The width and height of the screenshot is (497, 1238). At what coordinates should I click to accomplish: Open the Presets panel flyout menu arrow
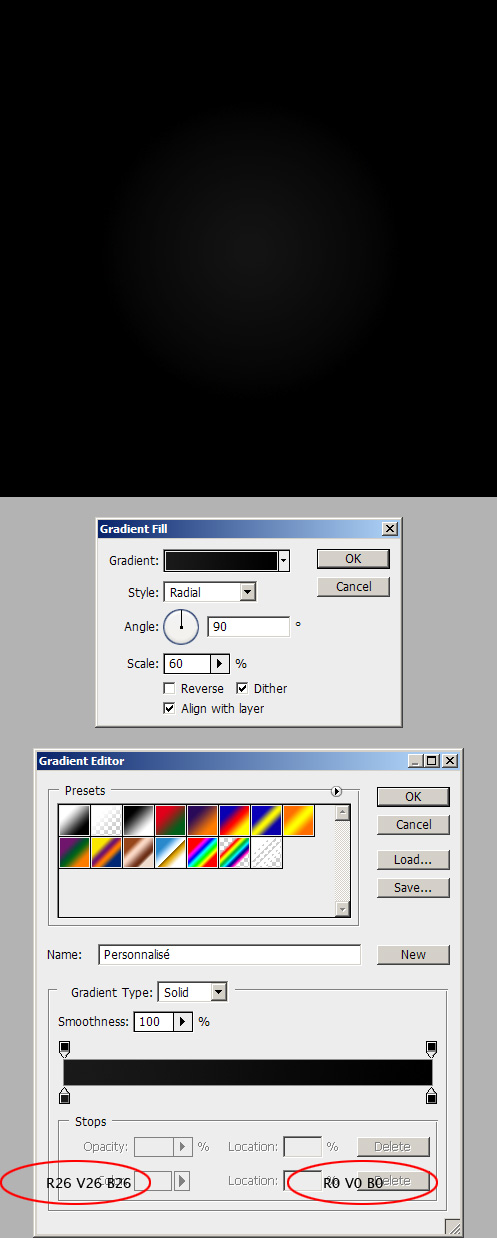tap(337, 791)
